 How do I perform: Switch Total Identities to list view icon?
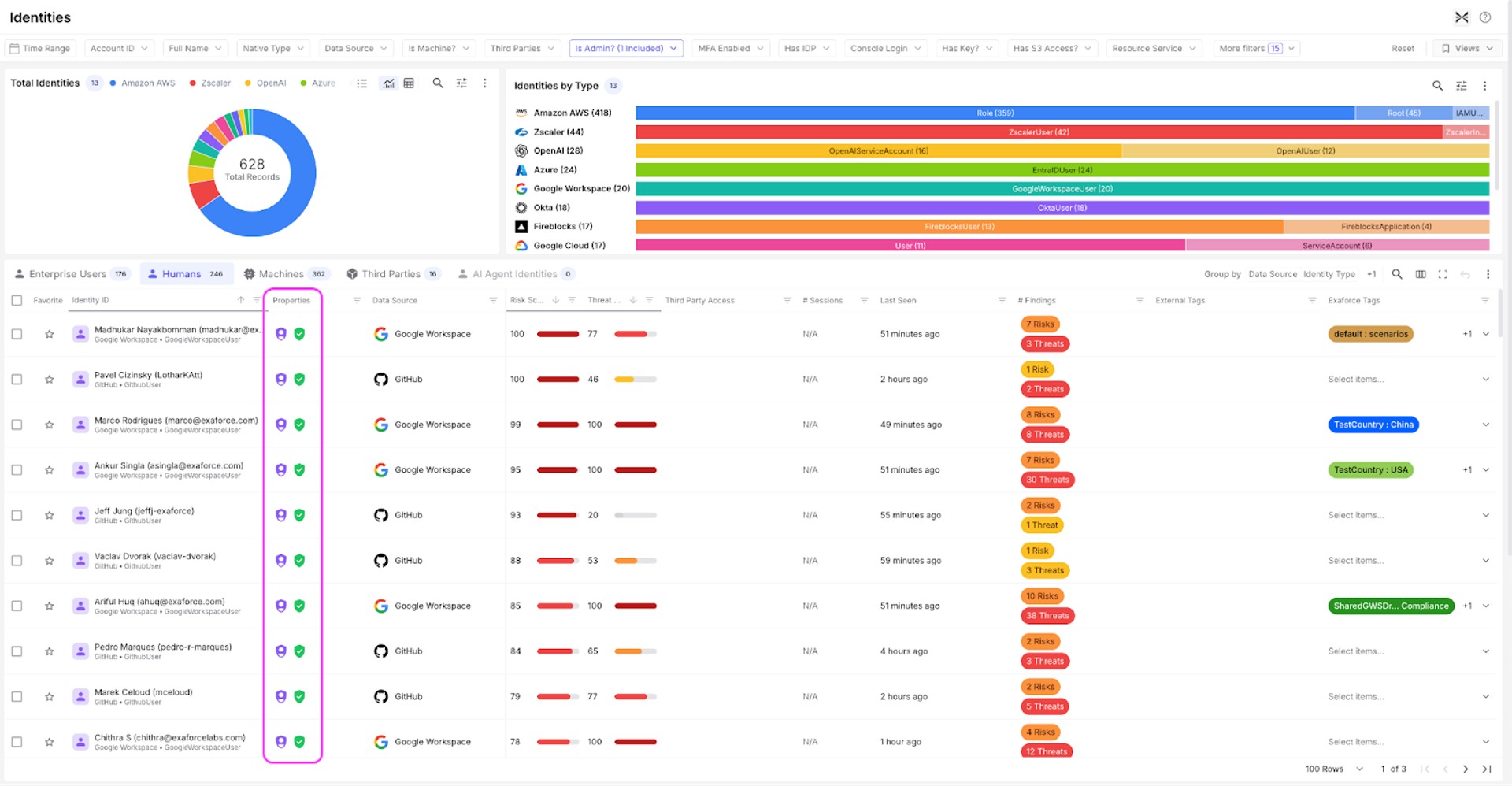click(x=361, y=83)
